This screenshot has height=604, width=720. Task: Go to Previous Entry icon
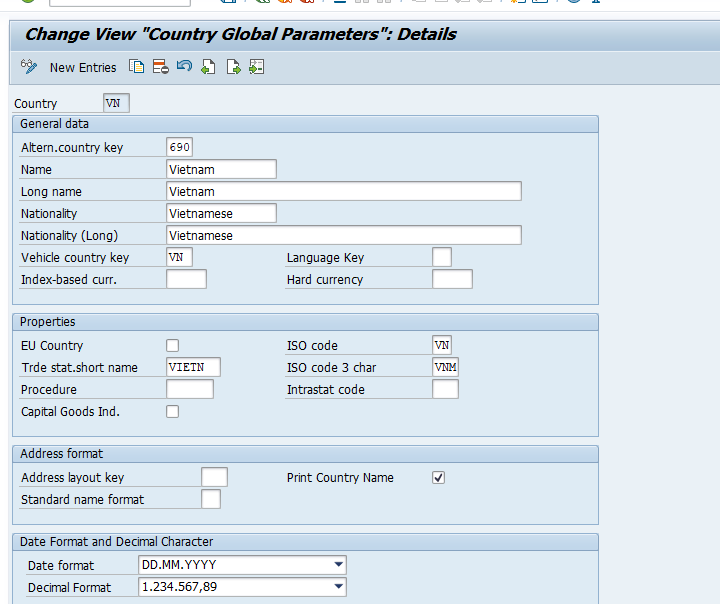208,67
